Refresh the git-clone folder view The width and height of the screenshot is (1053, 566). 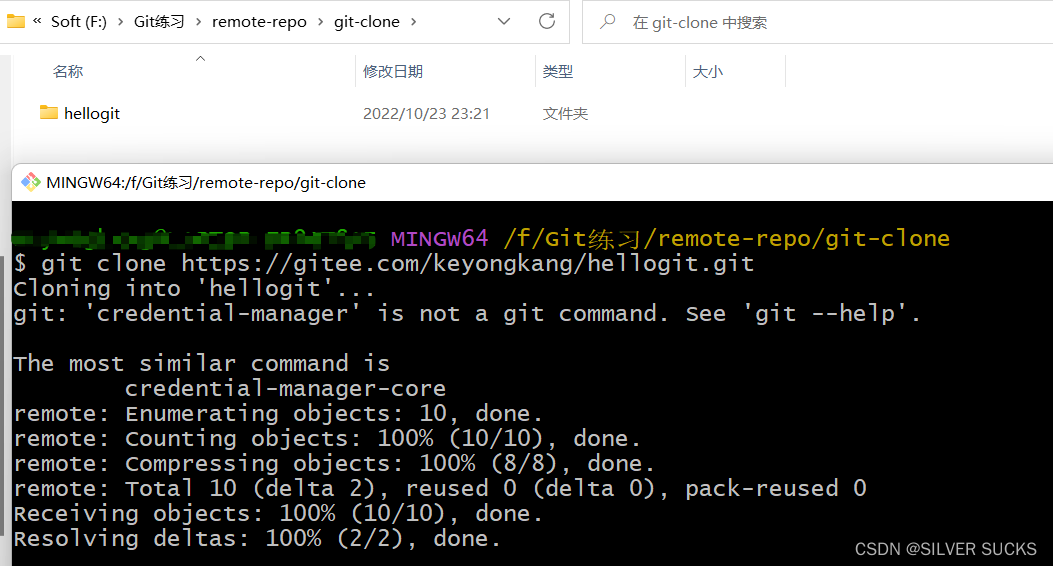[547, 21]
